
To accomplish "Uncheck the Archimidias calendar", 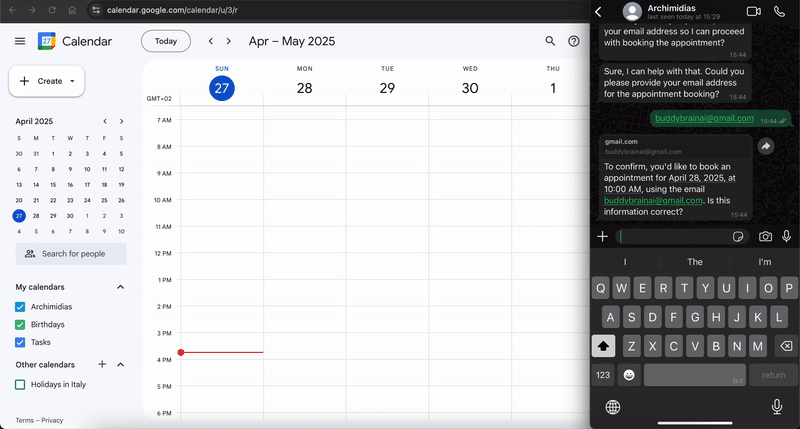I will (x=20, y=307).
